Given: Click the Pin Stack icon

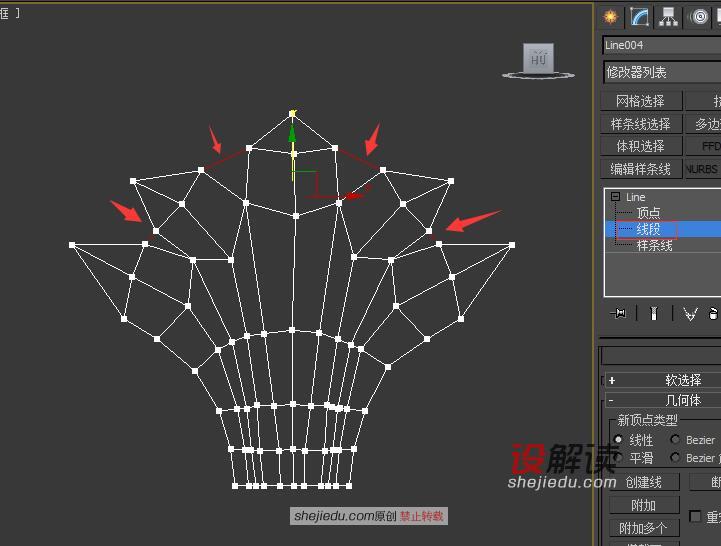Looking at the screenshot, I should (x=620, y=314).
